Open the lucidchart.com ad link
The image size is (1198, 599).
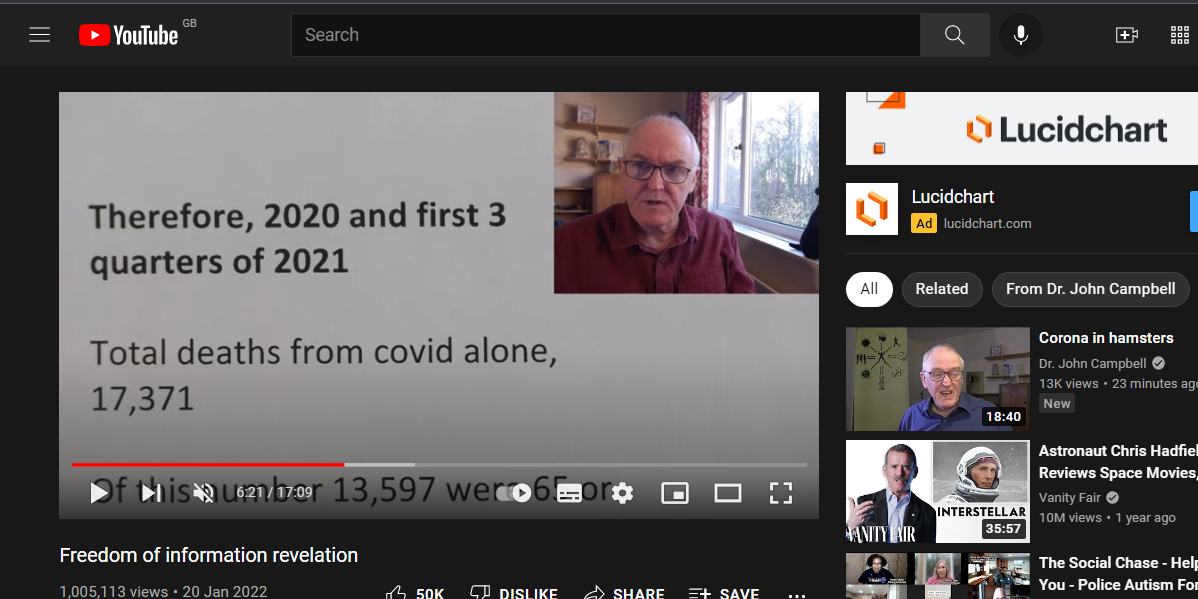(x=987, y=224)
